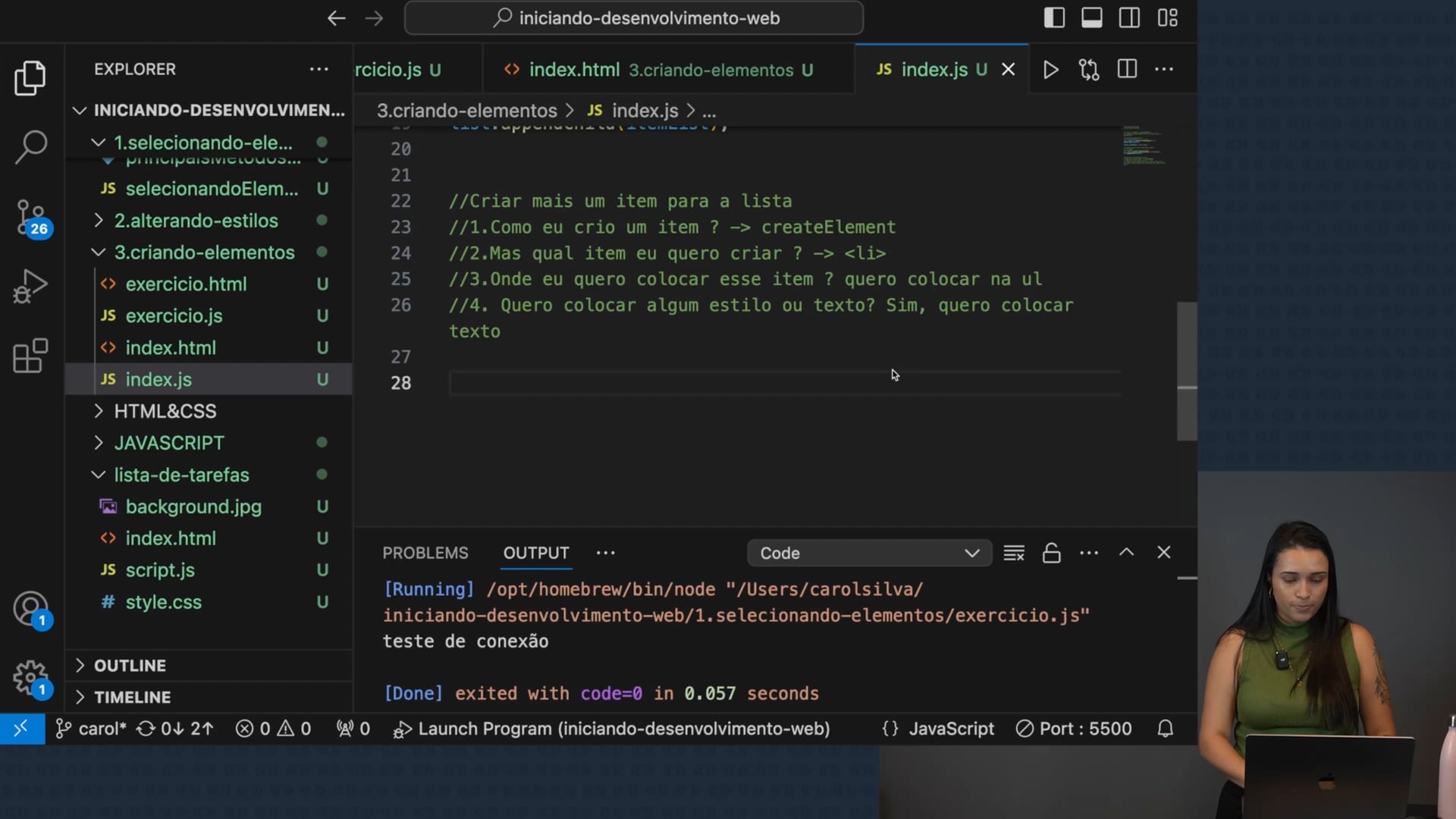
Task: Switch to the PROBLEMS panel tab
Action: pos(425,553)
